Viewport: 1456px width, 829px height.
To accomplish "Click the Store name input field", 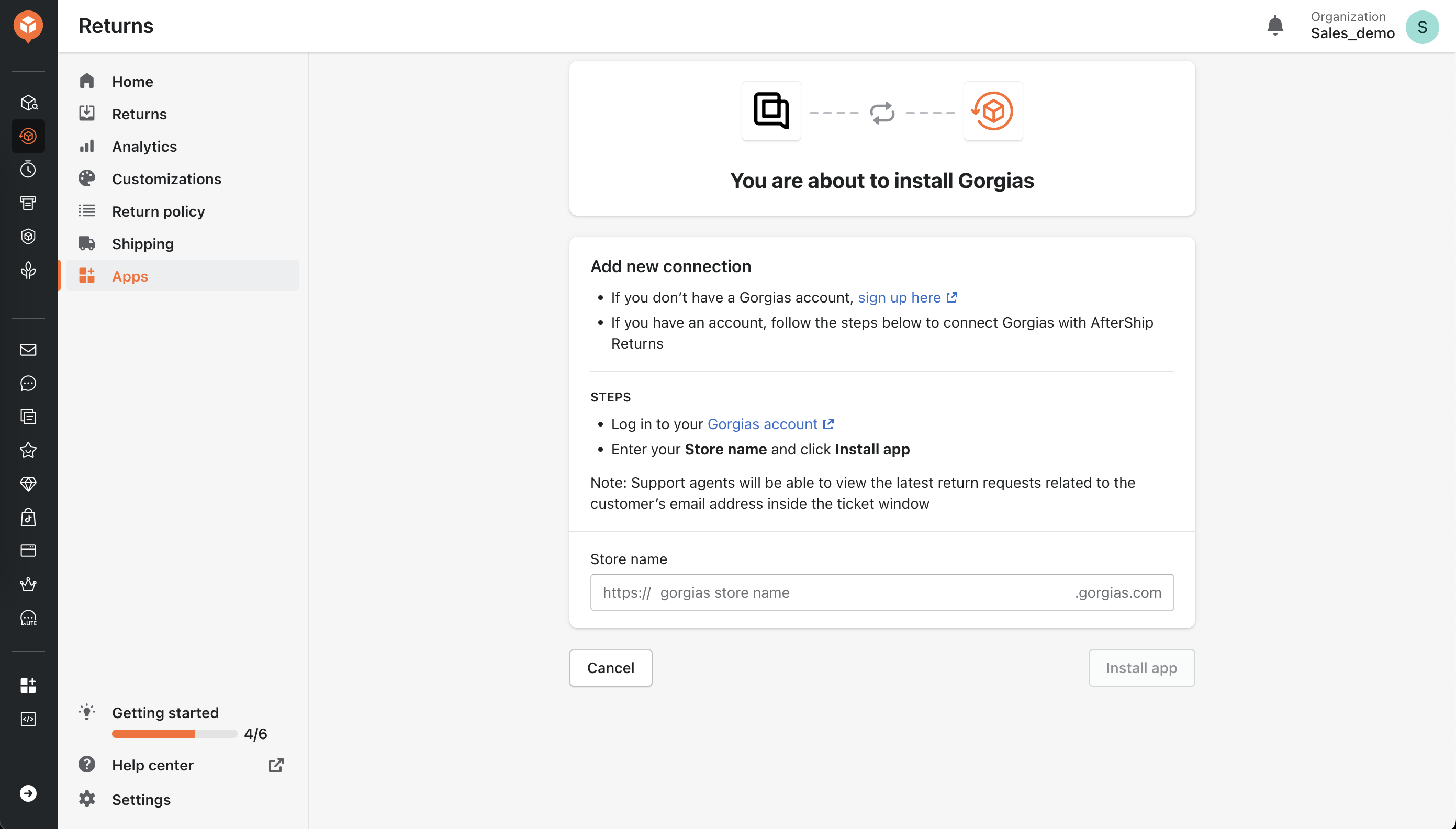I will (882, 593).
